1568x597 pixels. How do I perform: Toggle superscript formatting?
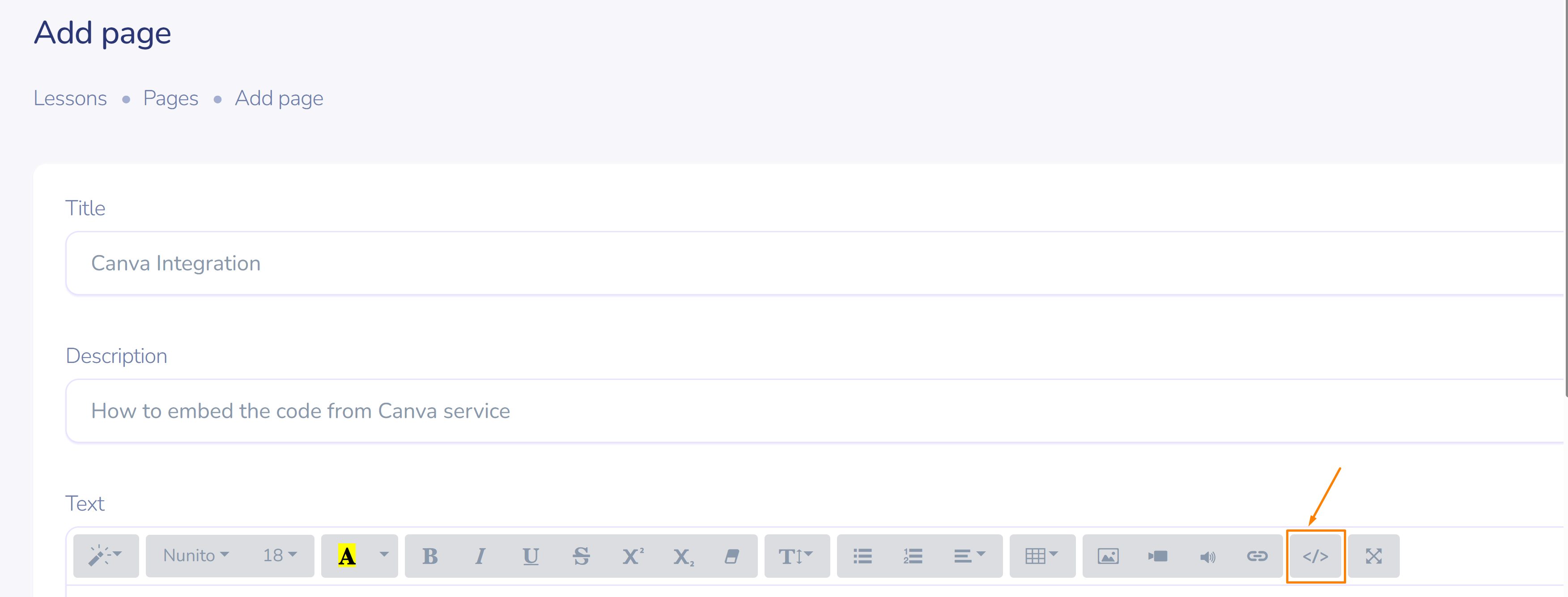tap(632, 556)
